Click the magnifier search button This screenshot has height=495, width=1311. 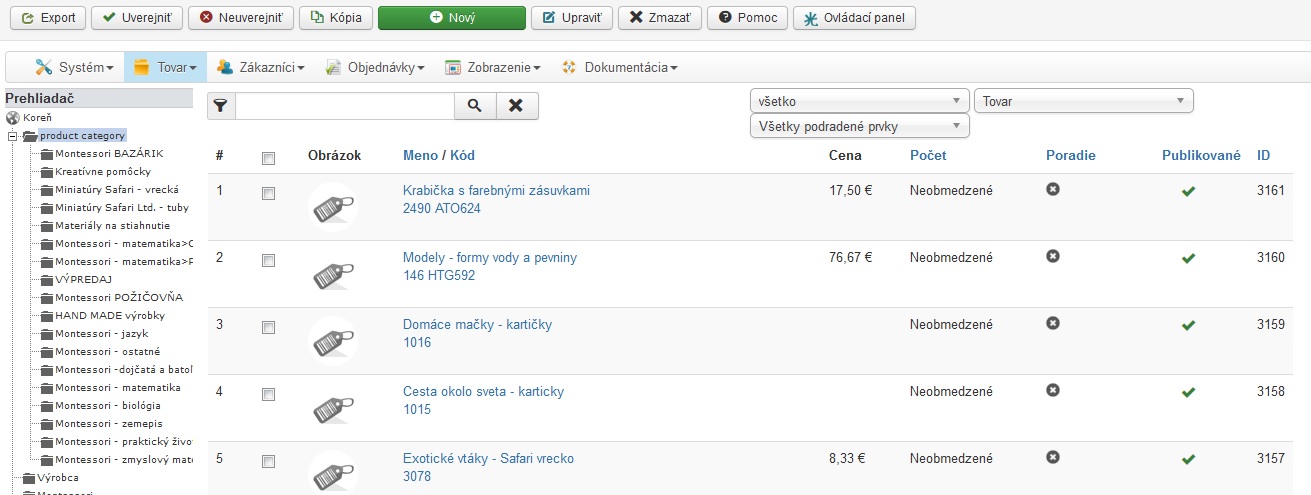(475, 105)
